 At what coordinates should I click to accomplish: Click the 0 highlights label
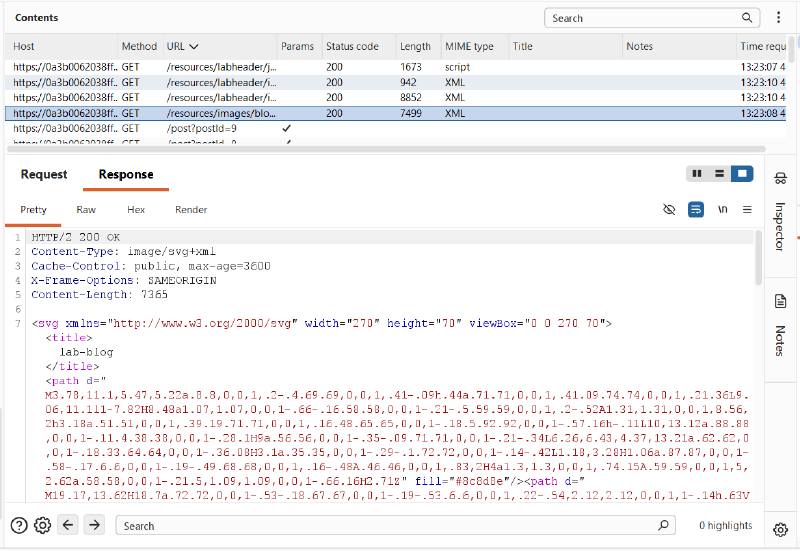(726, 525)
